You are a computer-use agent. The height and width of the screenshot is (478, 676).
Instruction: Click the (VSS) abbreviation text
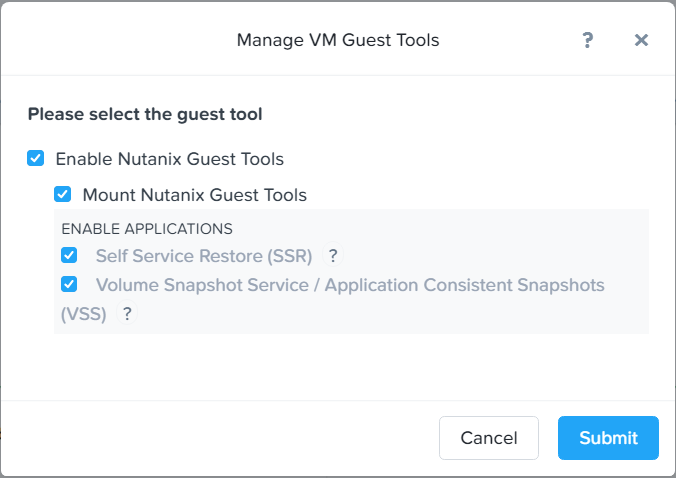pos(84,314)
